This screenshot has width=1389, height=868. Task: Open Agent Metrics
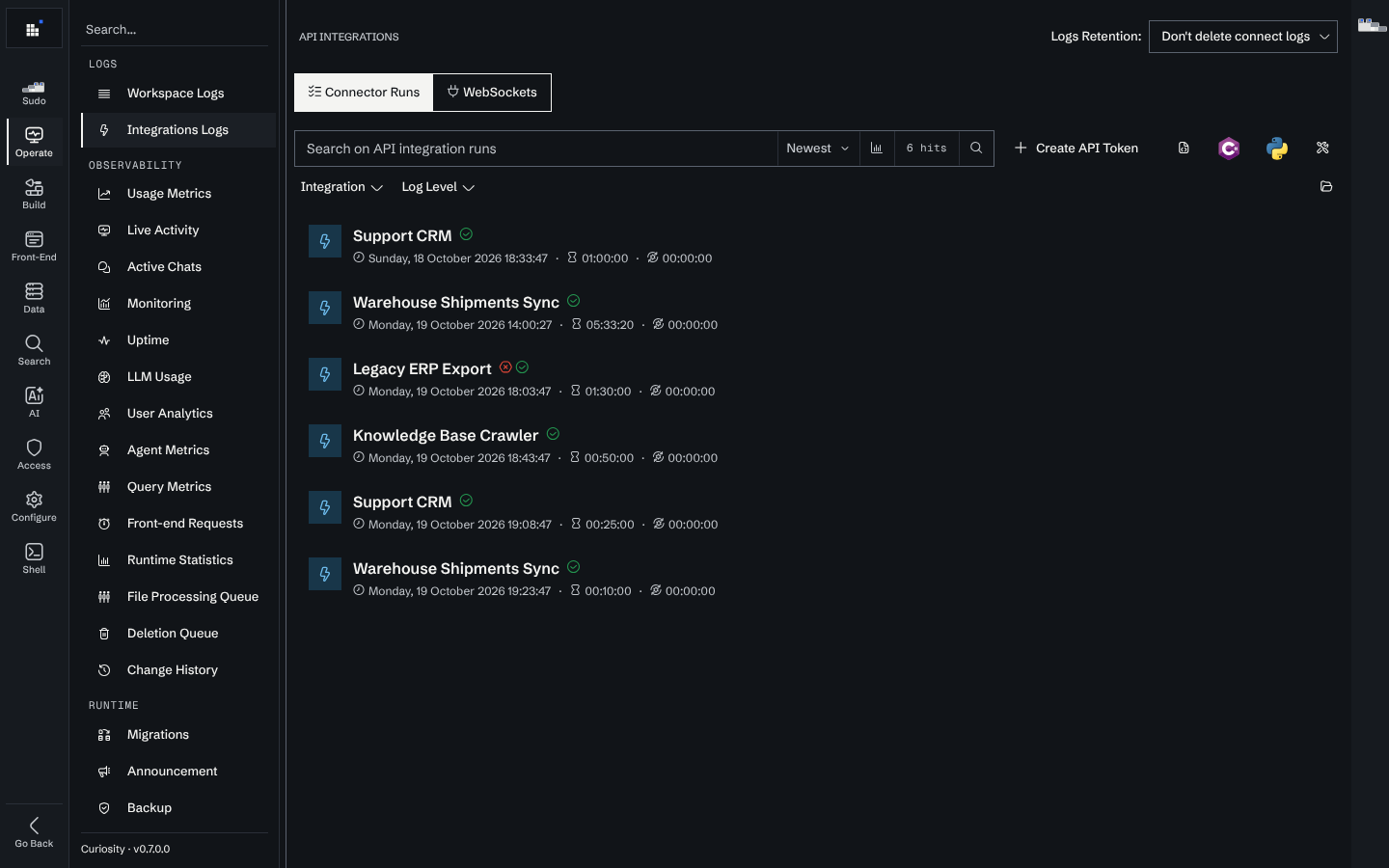tap(178, 450)
